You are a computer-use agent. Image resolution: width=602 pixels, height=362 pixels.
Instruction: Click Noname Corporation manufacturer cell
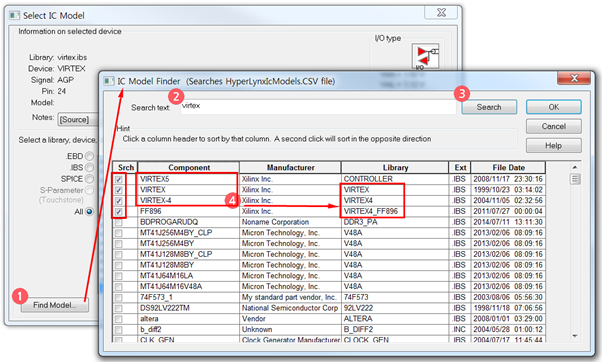pyautogui.click(x=290, y=222)
